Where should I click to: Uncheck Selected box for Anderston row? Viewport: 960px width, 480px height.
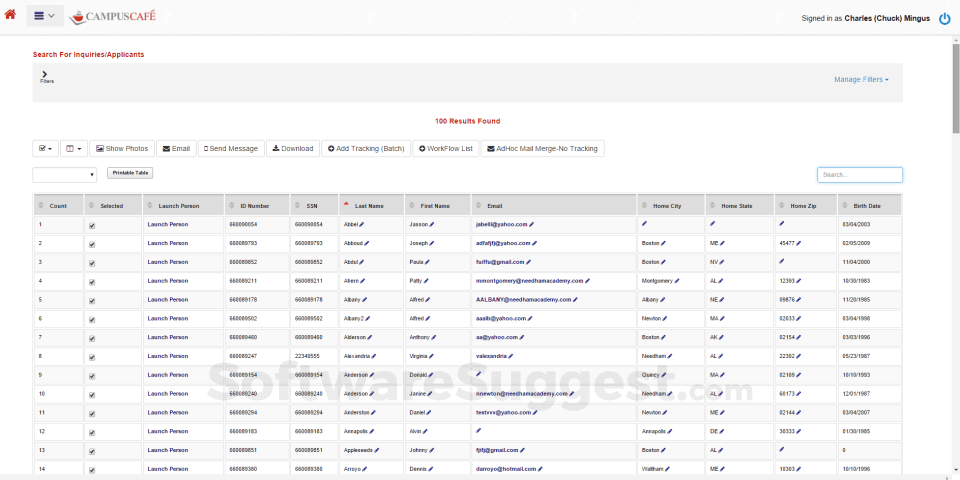tap(92, 414)
